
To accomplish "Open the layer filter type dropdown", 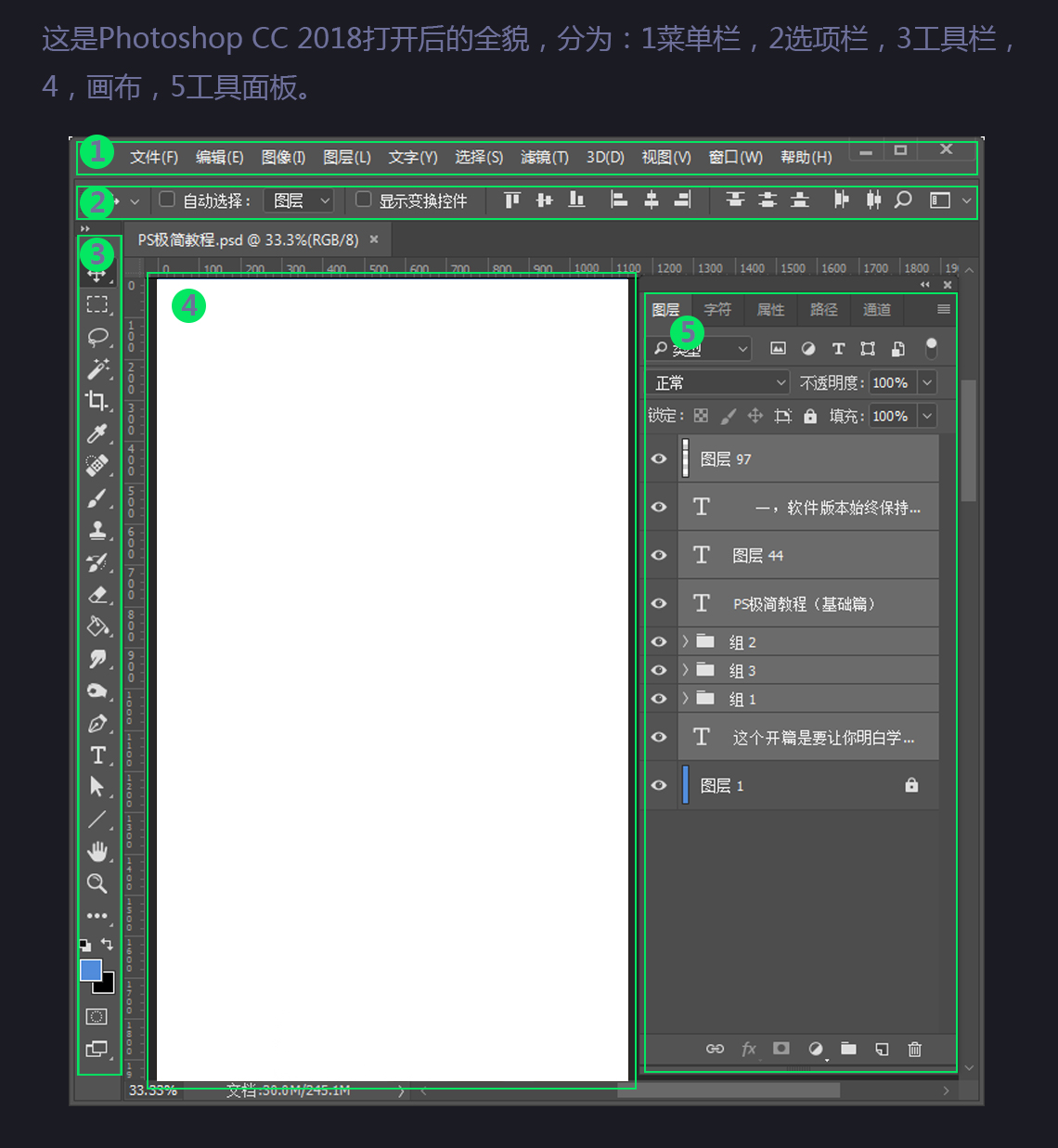I will click(x=699, y=349).
